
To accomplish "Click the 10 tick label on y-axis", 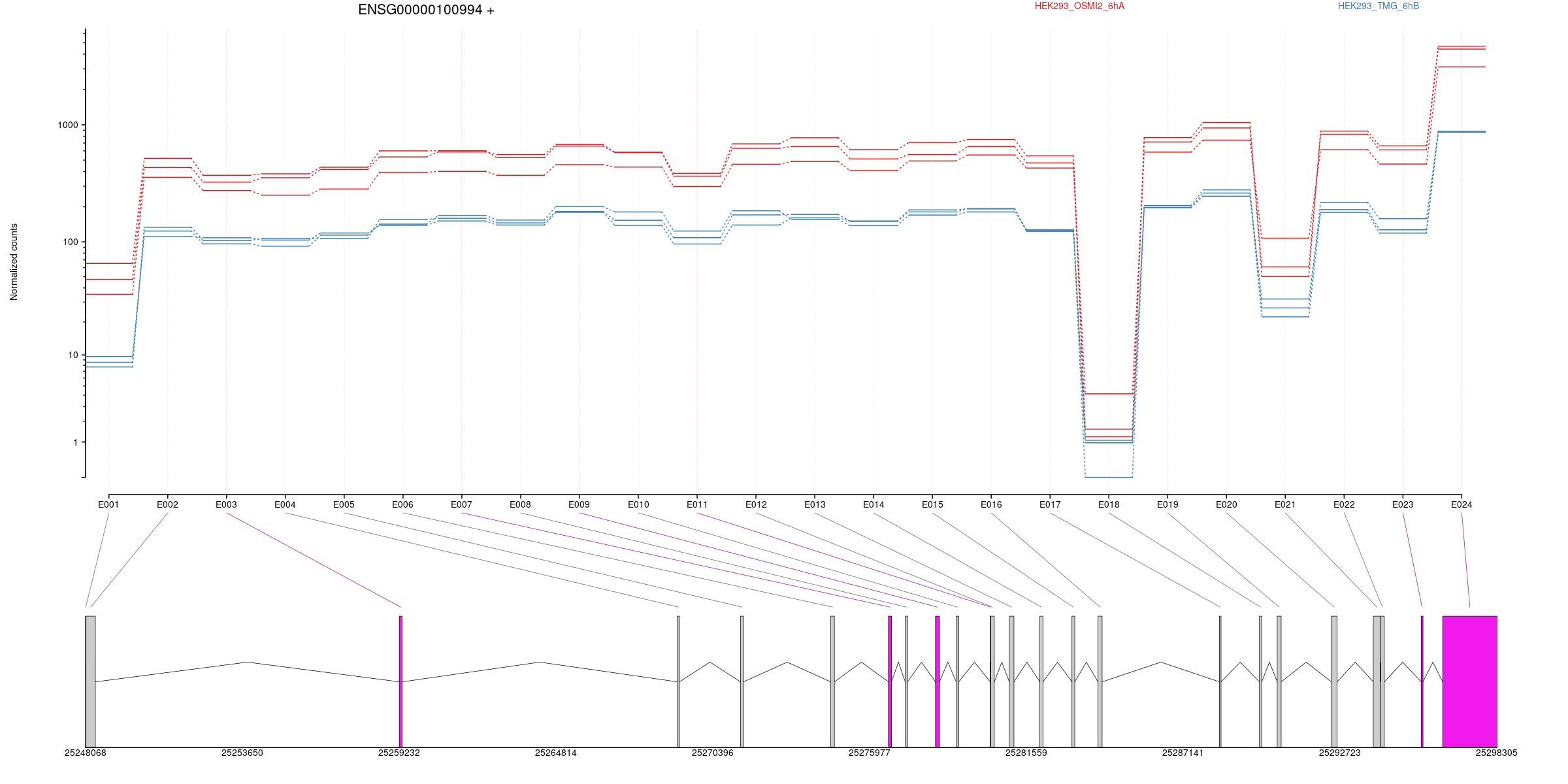I will click(x=73, y=355).
